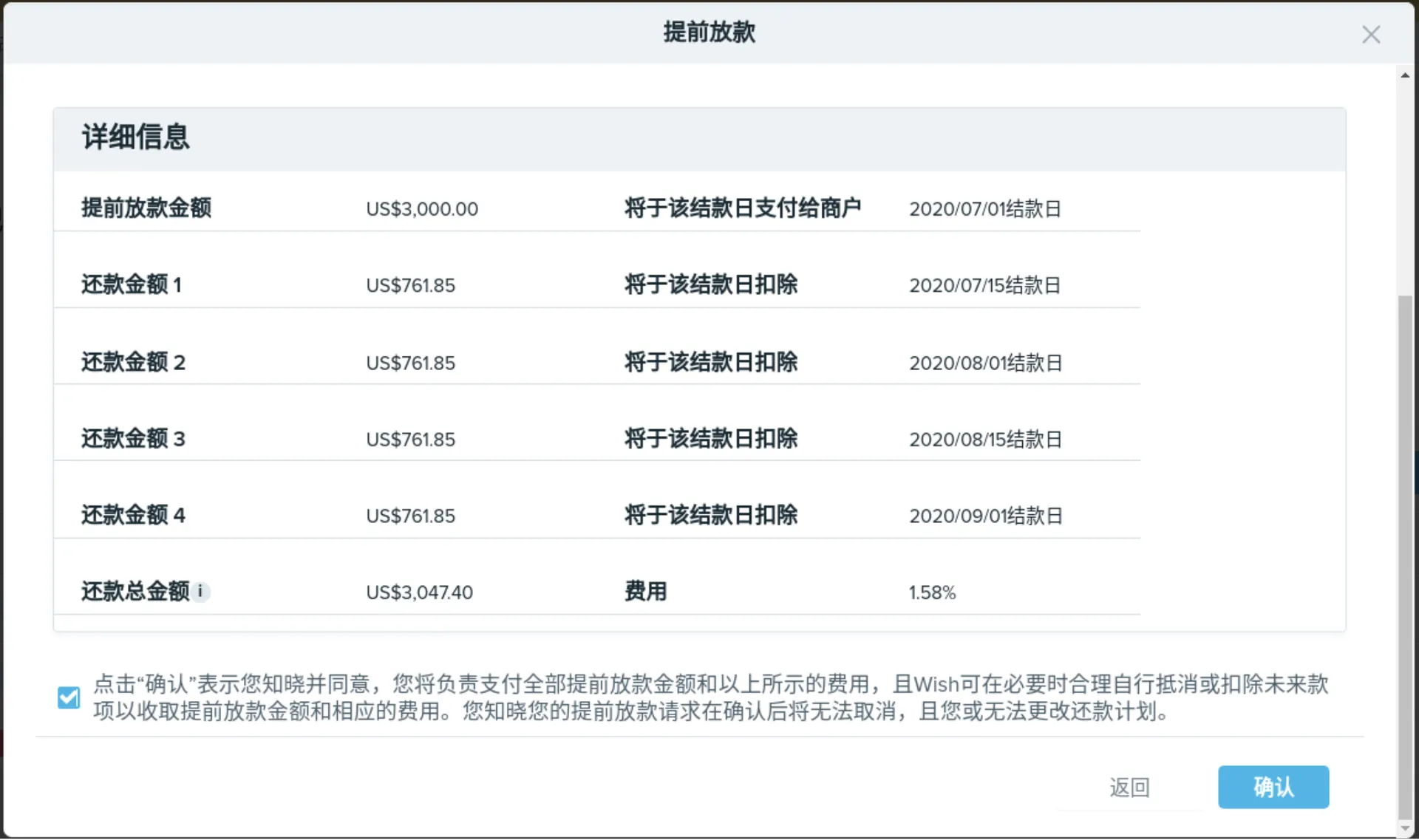Click the 2020/08/15结款日 date

(986, 440)
